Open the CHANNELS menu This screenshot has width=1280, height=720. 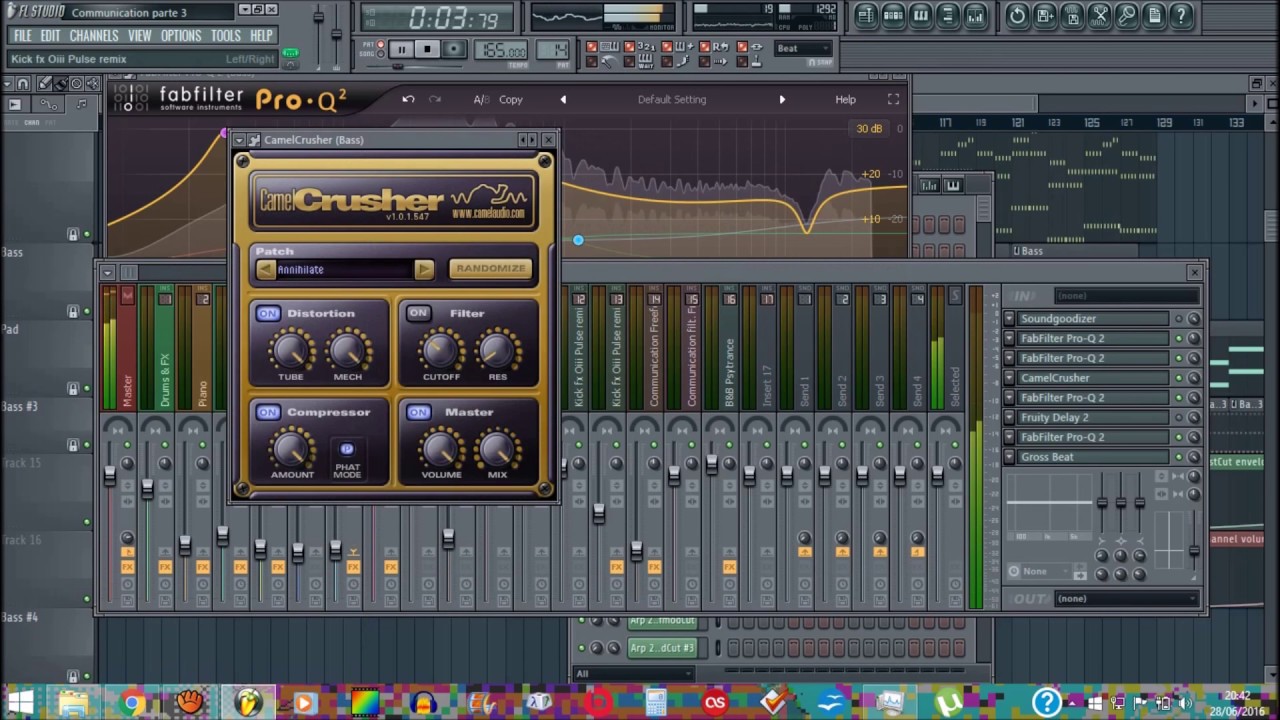[94, 35]
